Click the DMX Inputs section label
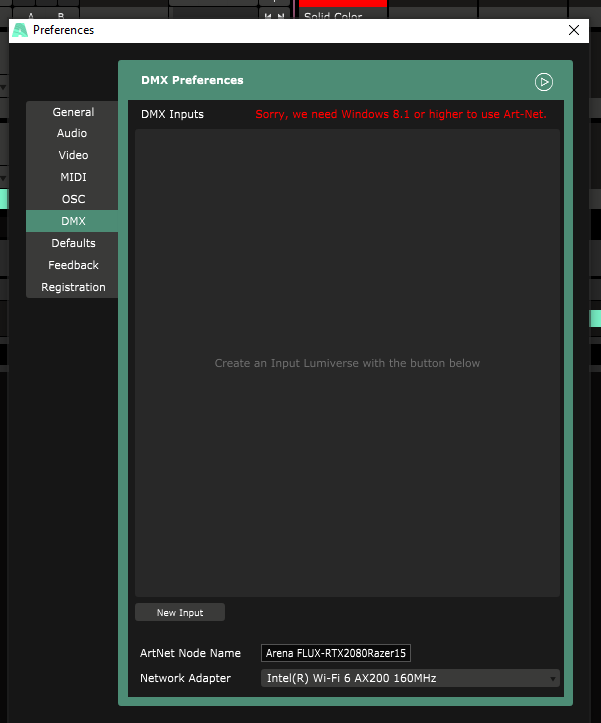 [172, 114]
